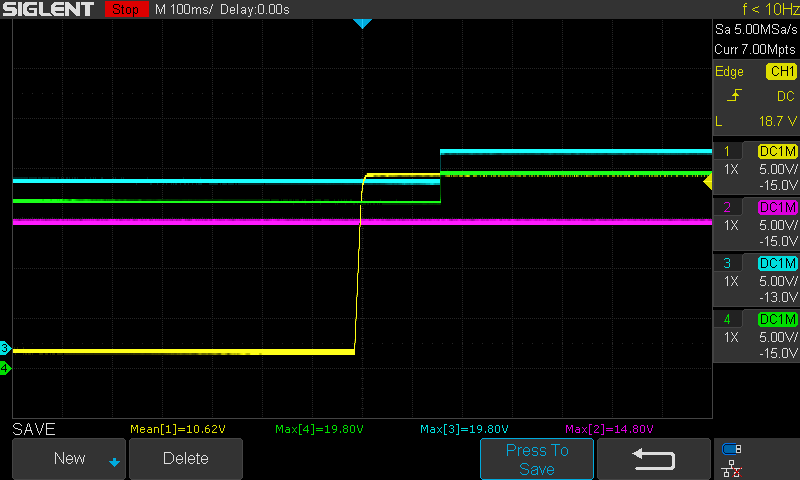Screen dimensions: 800x480
Task: Select the M 100ms/ timebase readout
Action: 184,9
